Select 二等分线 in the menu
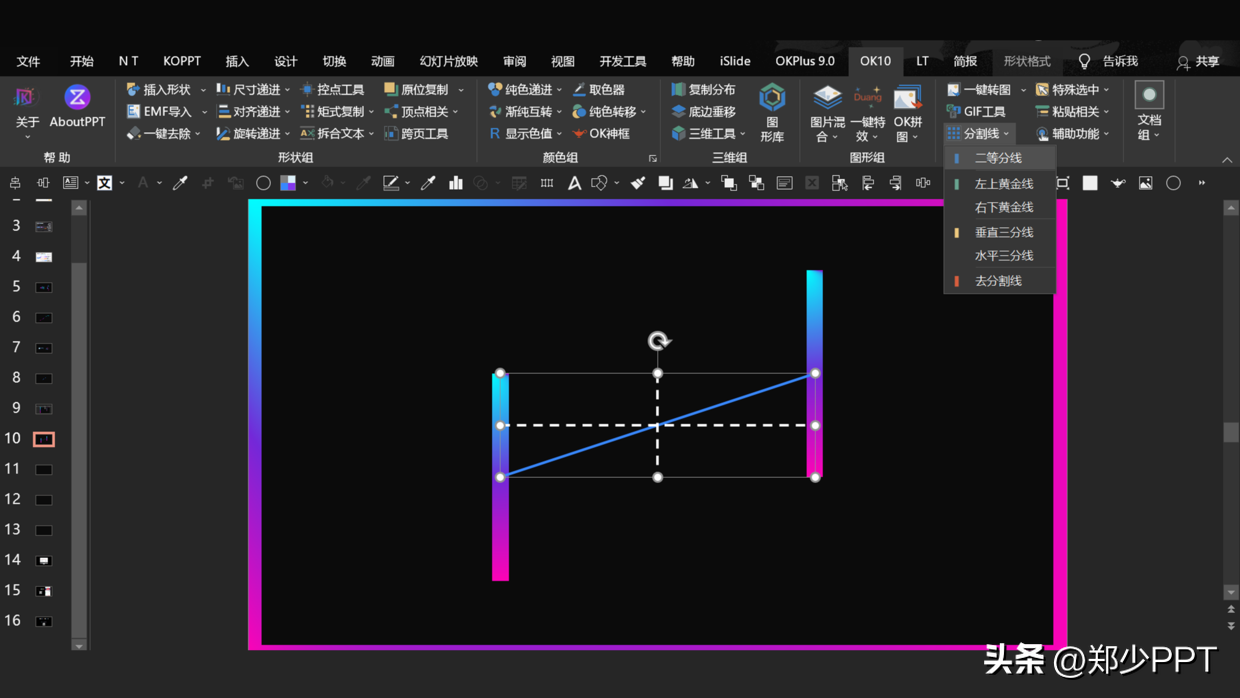The image size is (1240, 698). (1000, 158)
